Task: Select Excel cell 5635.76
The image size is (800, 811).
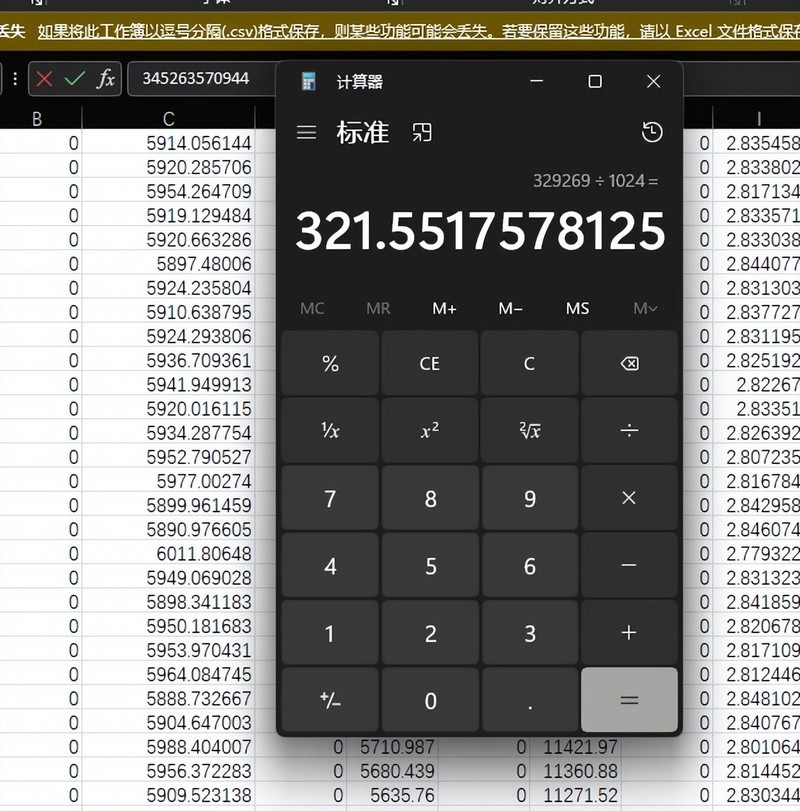Action: [x=392, y=795]
